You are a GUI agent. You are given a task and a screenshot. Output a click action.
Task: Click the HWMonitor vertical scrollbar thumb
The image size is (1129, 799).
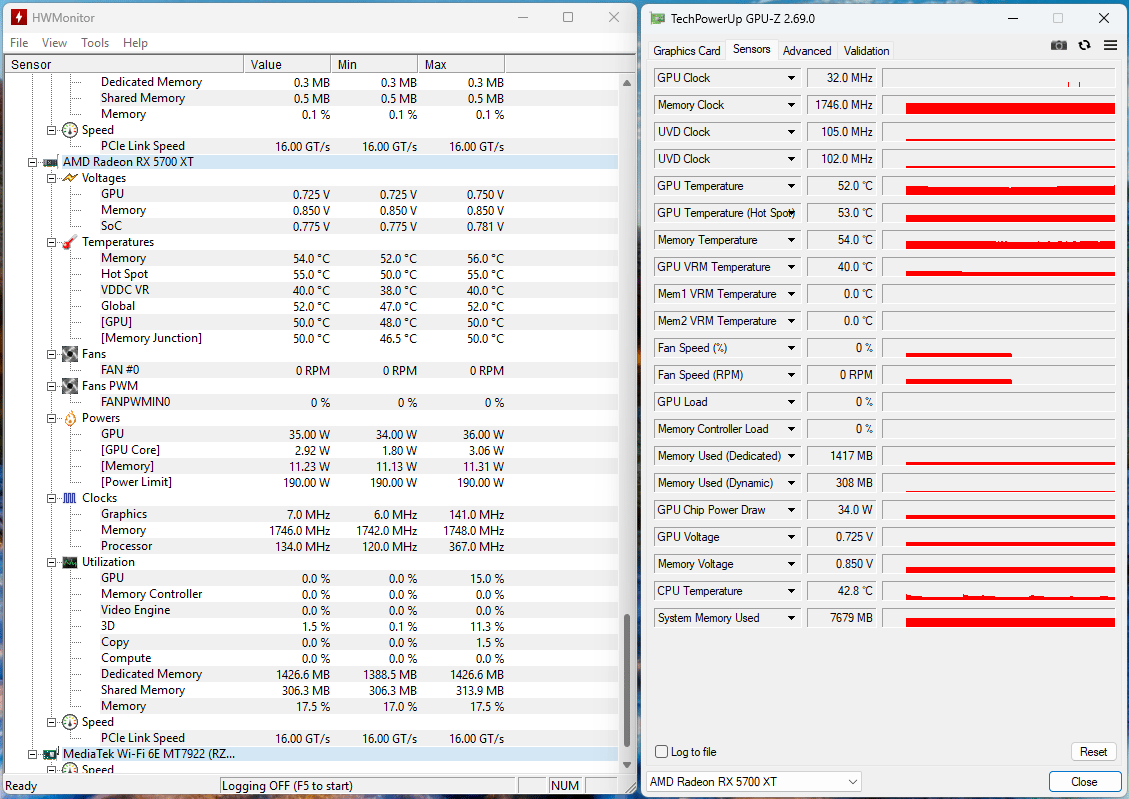626,680
